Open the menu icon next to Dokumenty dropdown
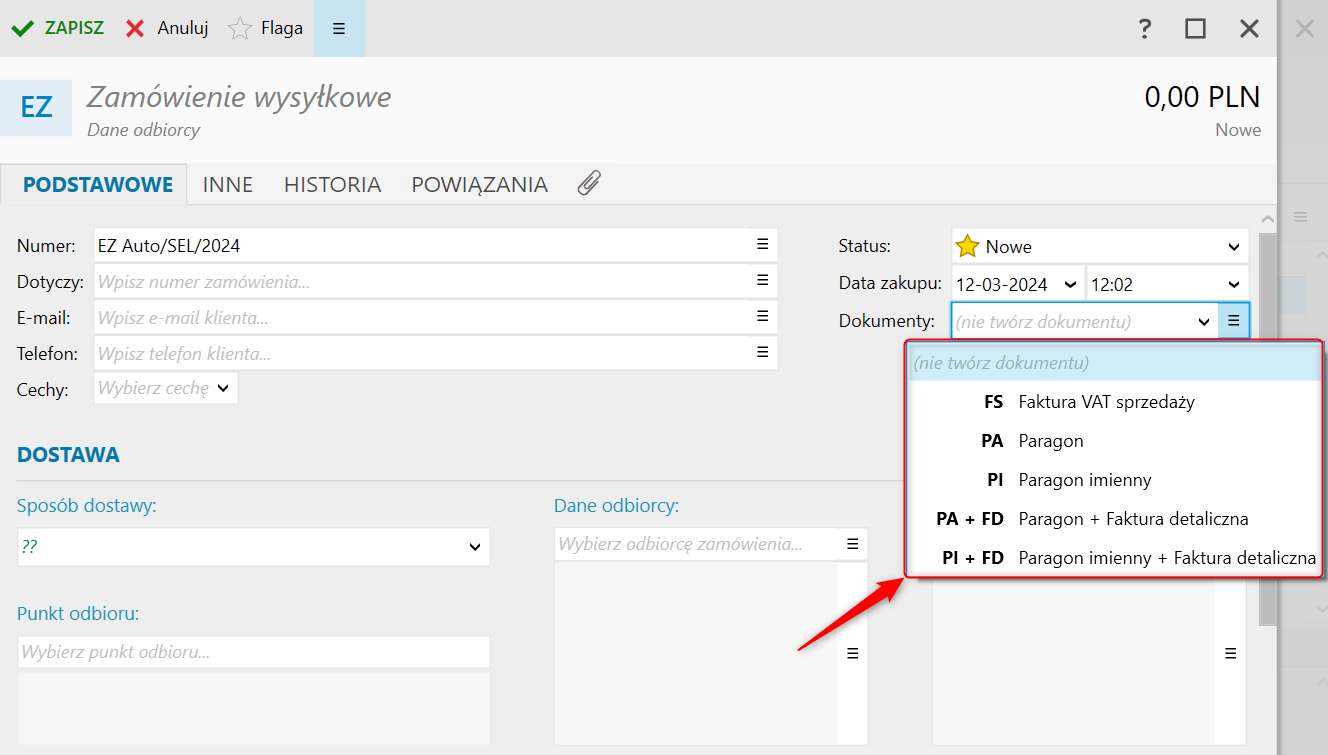The image size is (1328, 755). (x=1233, y=321)
